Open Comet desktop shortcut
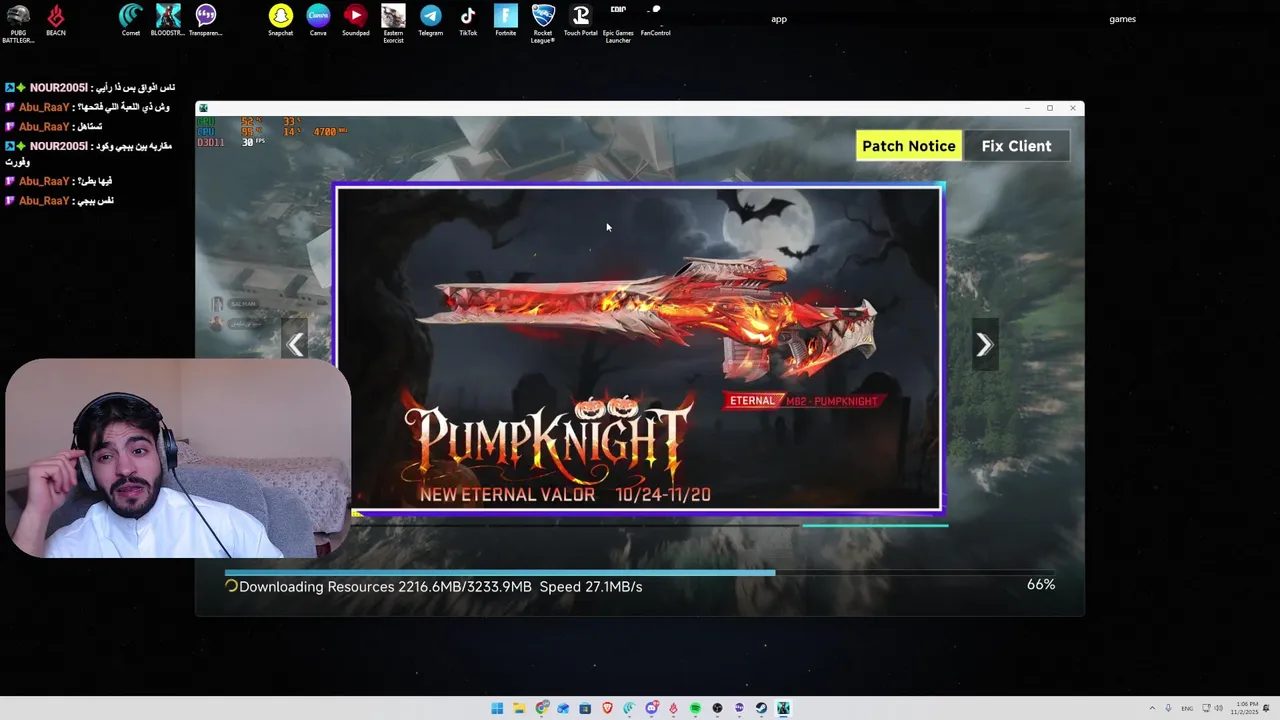1280x720 pixels. coord(131,21)
